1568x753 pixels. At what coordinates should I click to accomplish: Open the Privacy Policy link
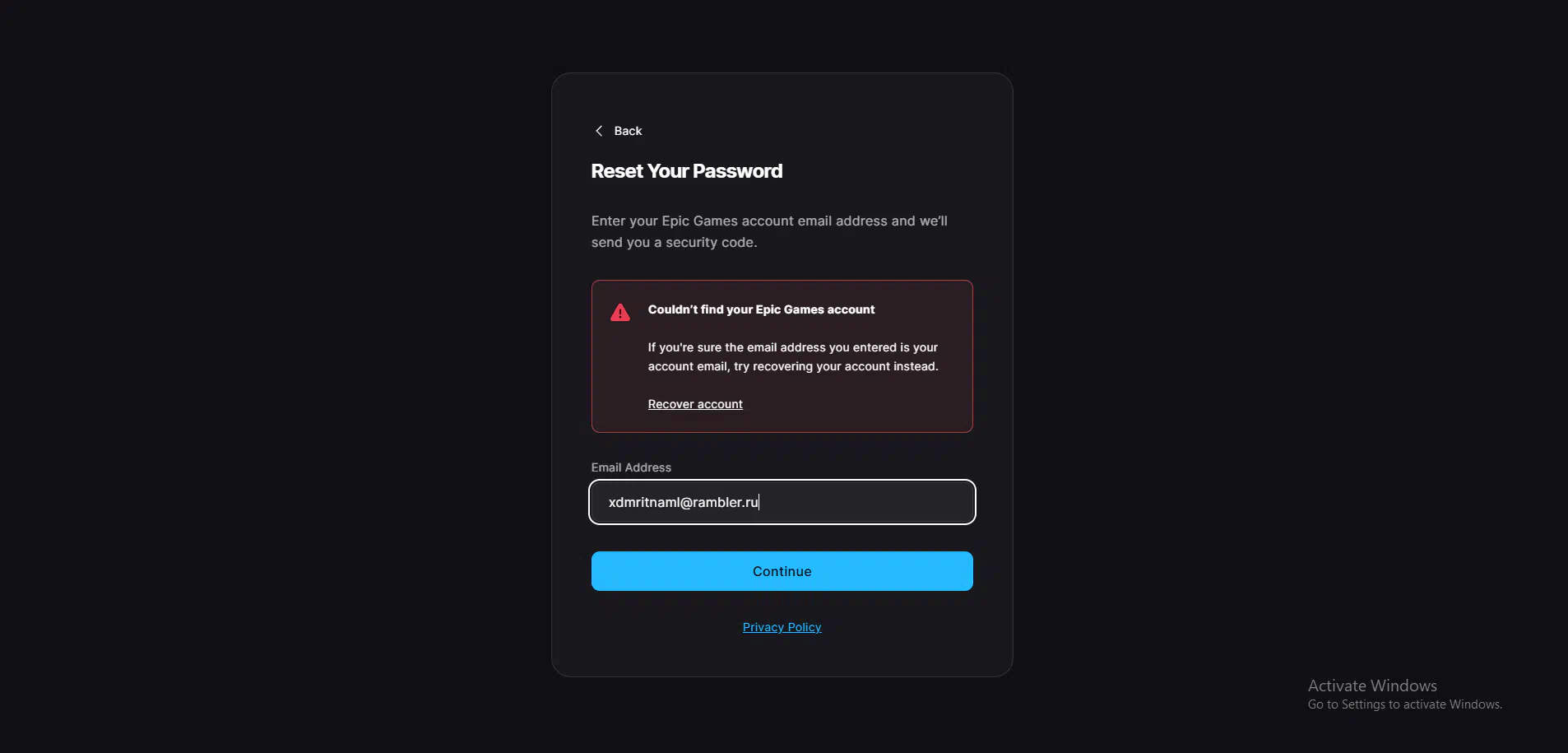[782, 627]
